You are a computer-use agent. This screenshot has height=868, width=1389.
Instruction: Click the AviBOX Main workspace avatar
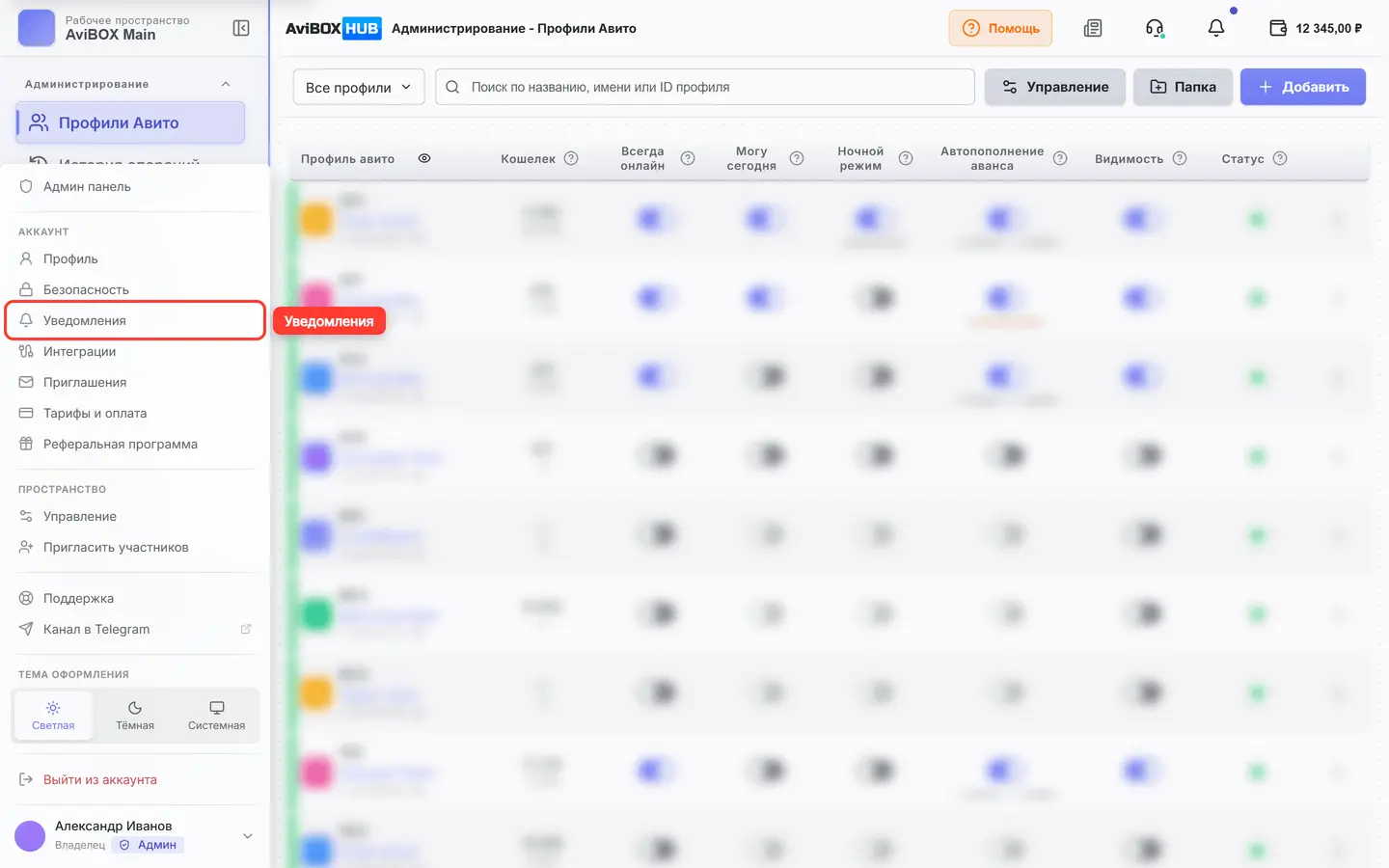37,28
